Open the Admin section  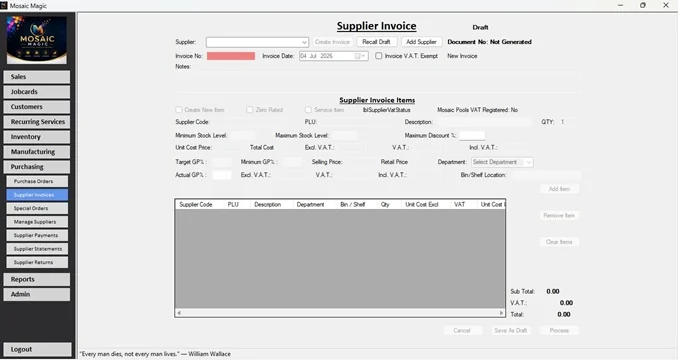(x=37, y=294)
